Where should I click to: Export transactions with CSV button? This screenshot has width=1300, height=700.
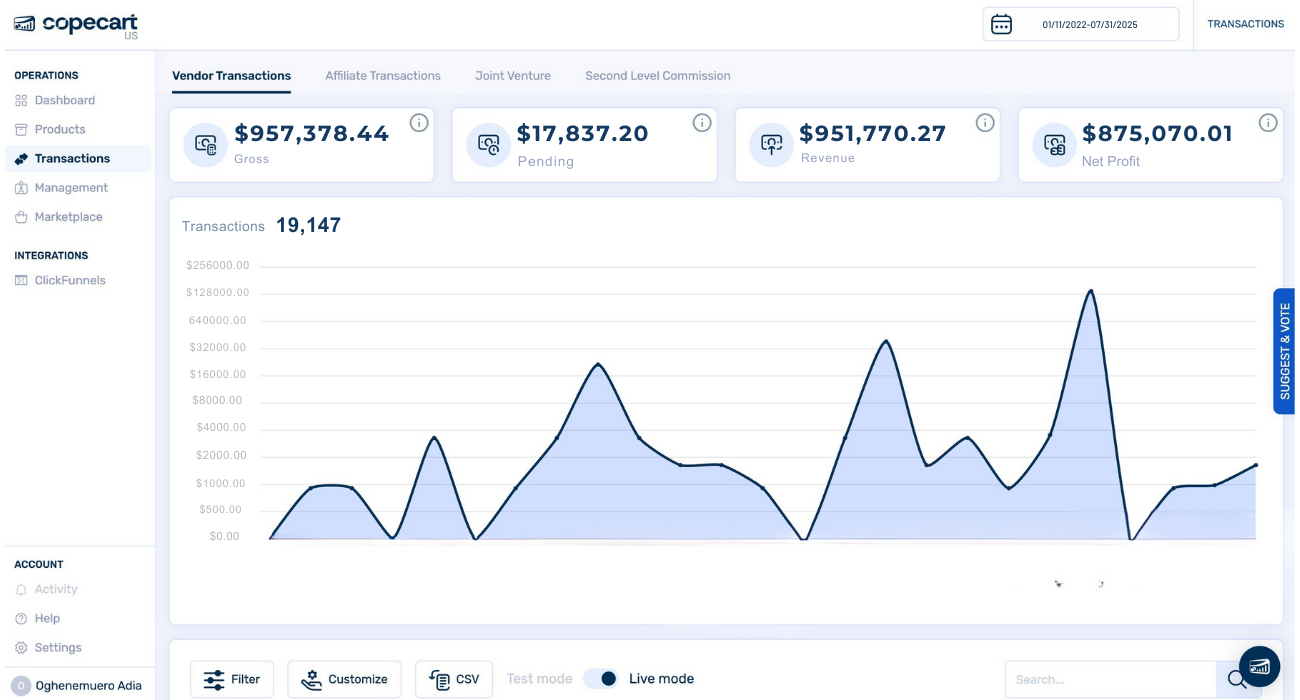pos(454,679)
